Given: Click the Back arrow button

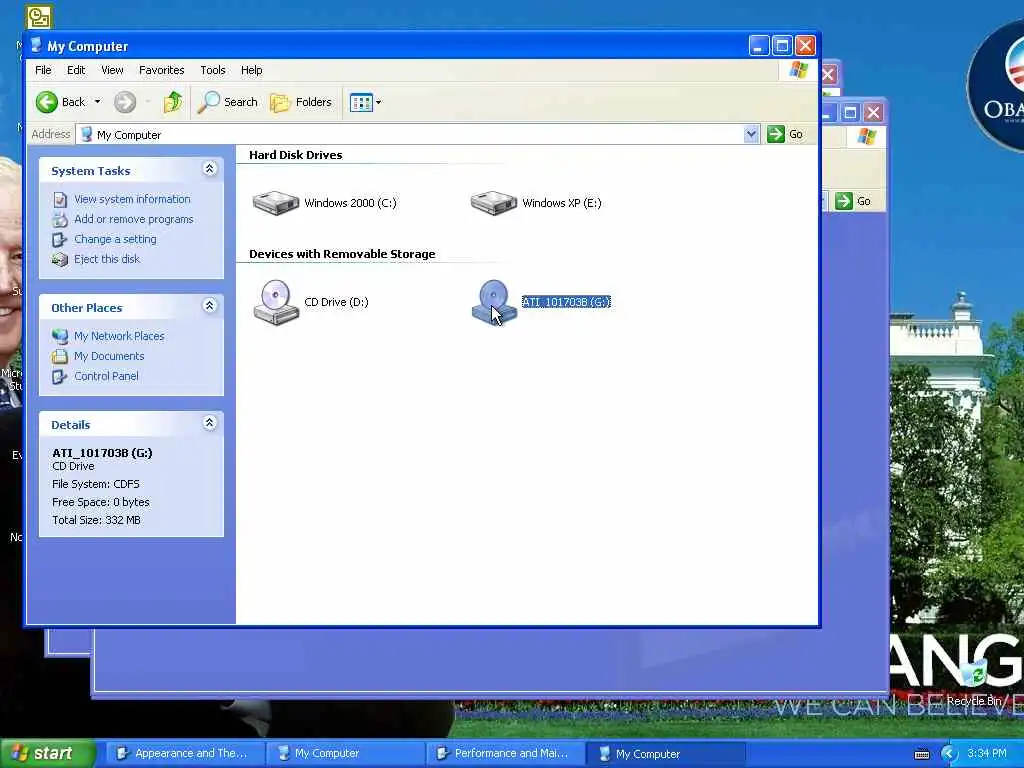Looking at the screenshot, I should tap(47, 102).
